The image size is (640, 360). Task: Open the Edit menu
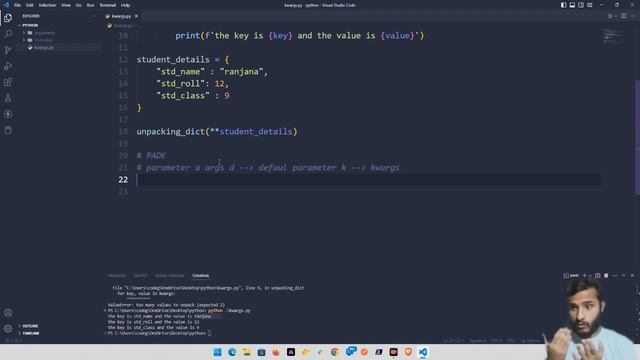[29, 5]
